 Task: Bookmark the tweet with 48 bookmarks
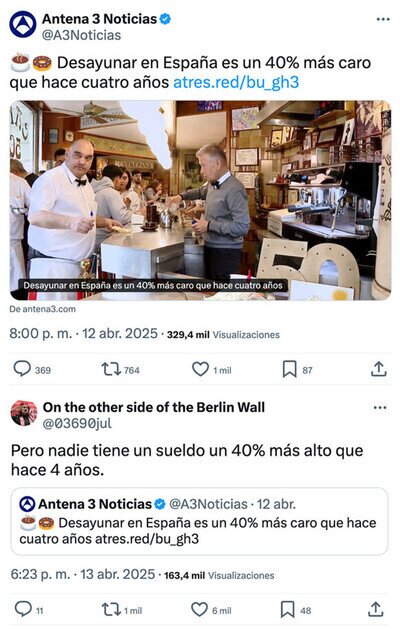pos(288,610)
